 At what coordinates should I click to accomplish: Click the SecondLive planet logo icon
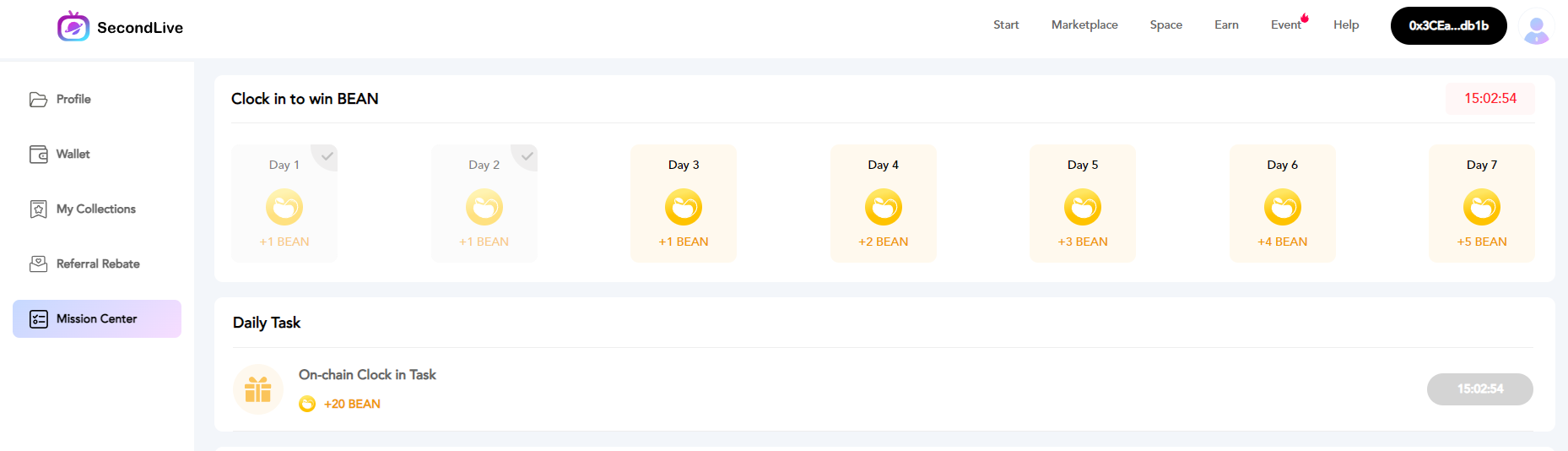[x=73, y=27]
